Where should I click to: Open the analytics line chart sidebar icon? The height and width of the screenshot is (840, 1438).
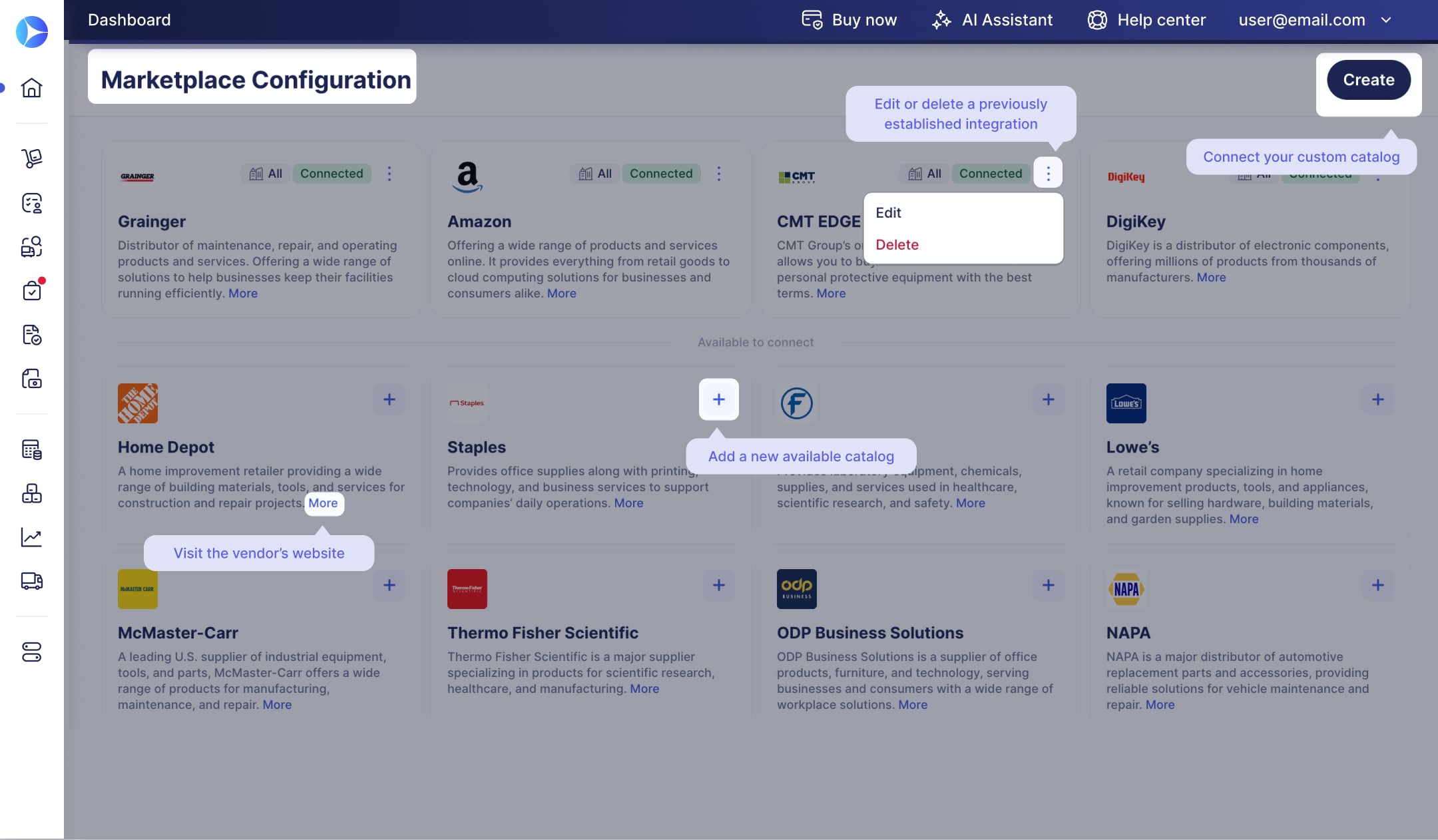(31, 537)
